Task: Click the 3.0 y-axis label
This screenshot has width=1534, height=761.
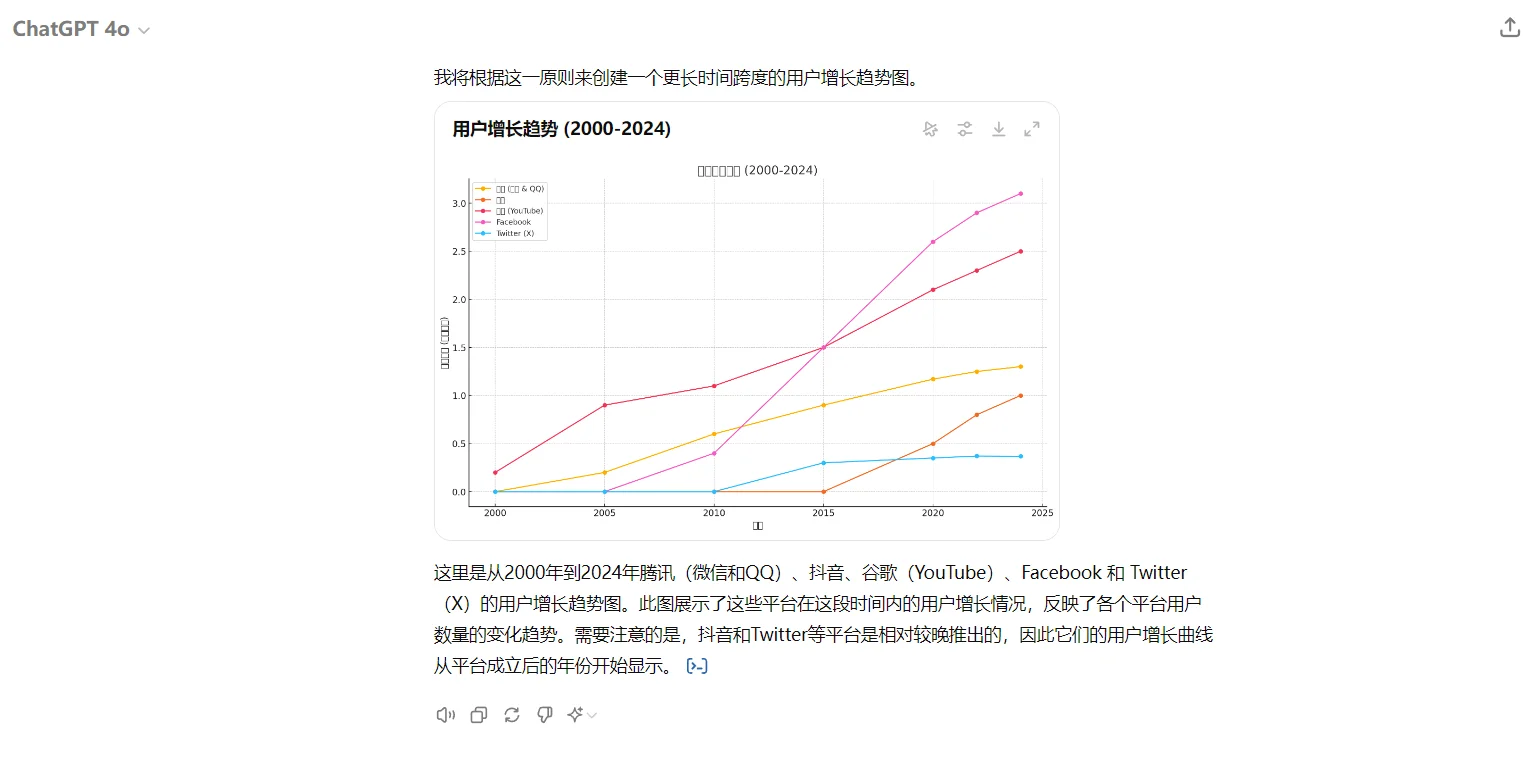Action: click(x=458, y=203)
